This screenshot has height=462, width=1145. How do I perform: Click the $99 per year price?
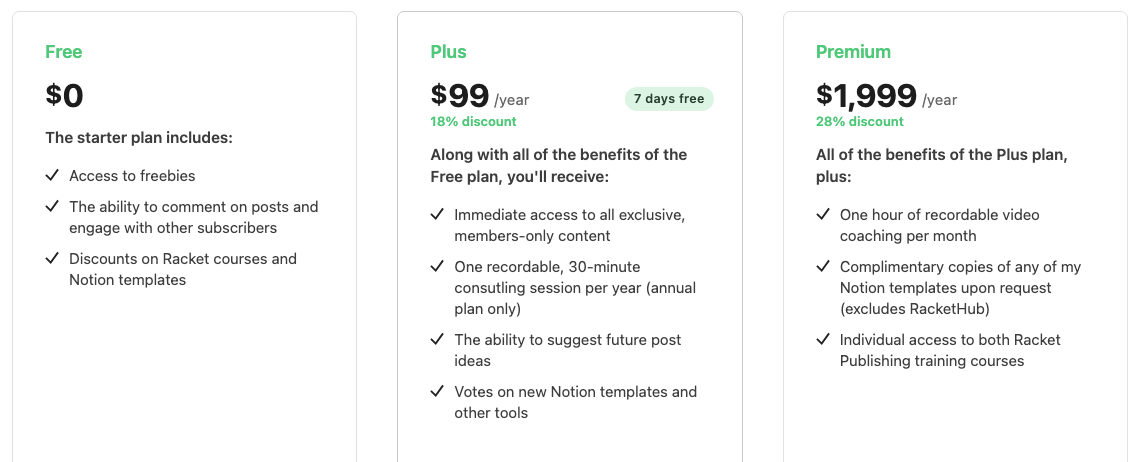coord(480,96)
